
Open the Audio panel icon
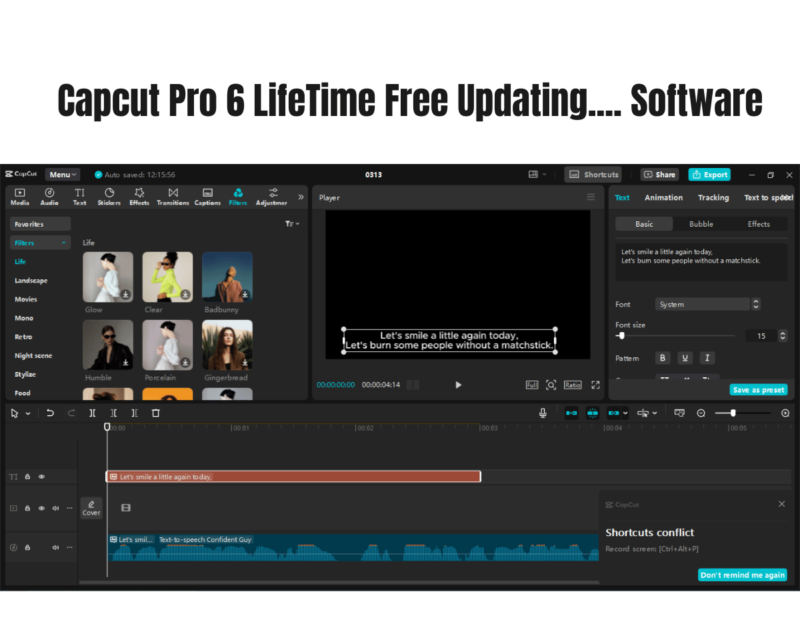click(49, 196)
